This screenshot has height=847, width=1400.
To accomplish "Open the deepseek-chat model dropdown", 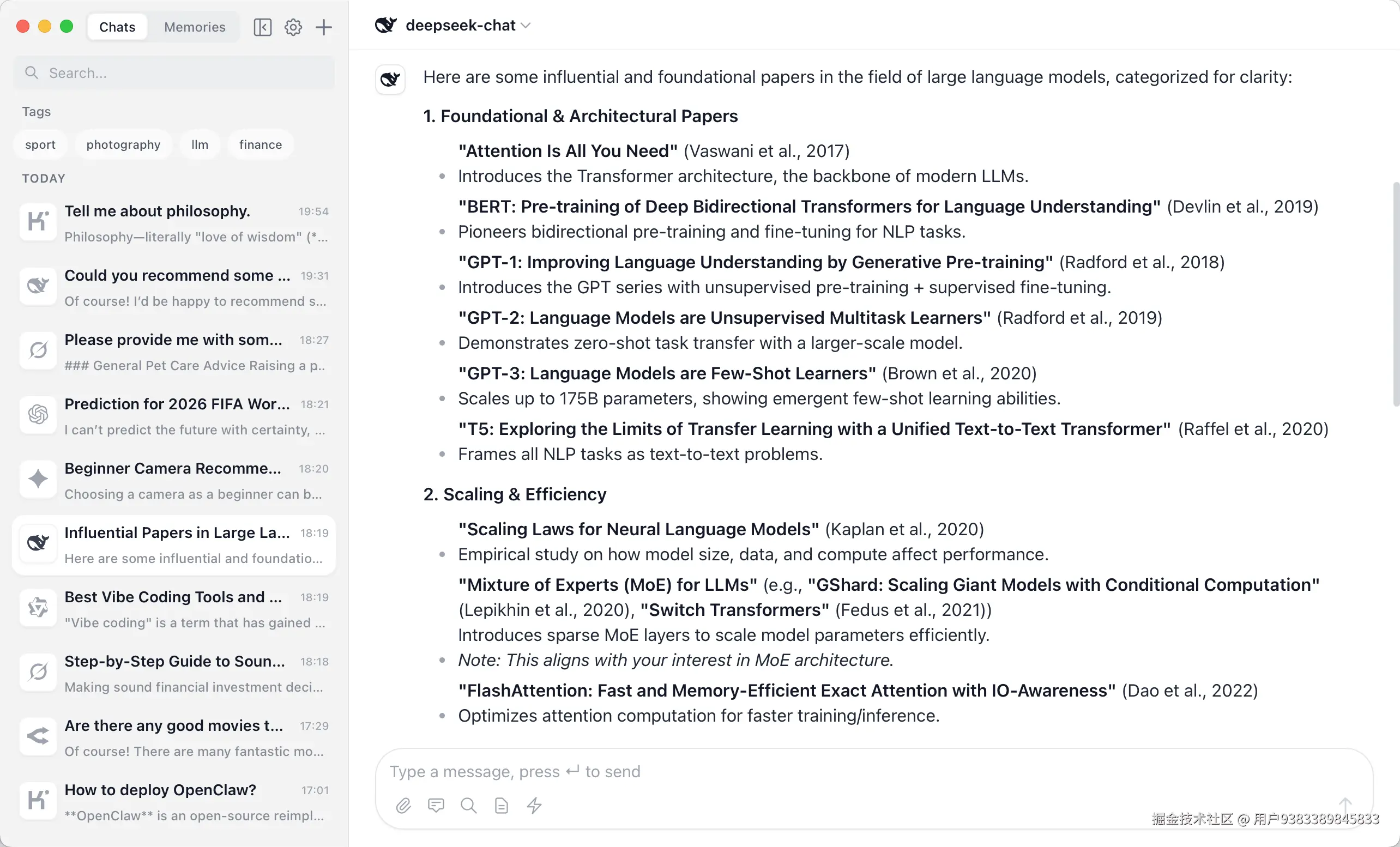I will (x=467, y=25).
